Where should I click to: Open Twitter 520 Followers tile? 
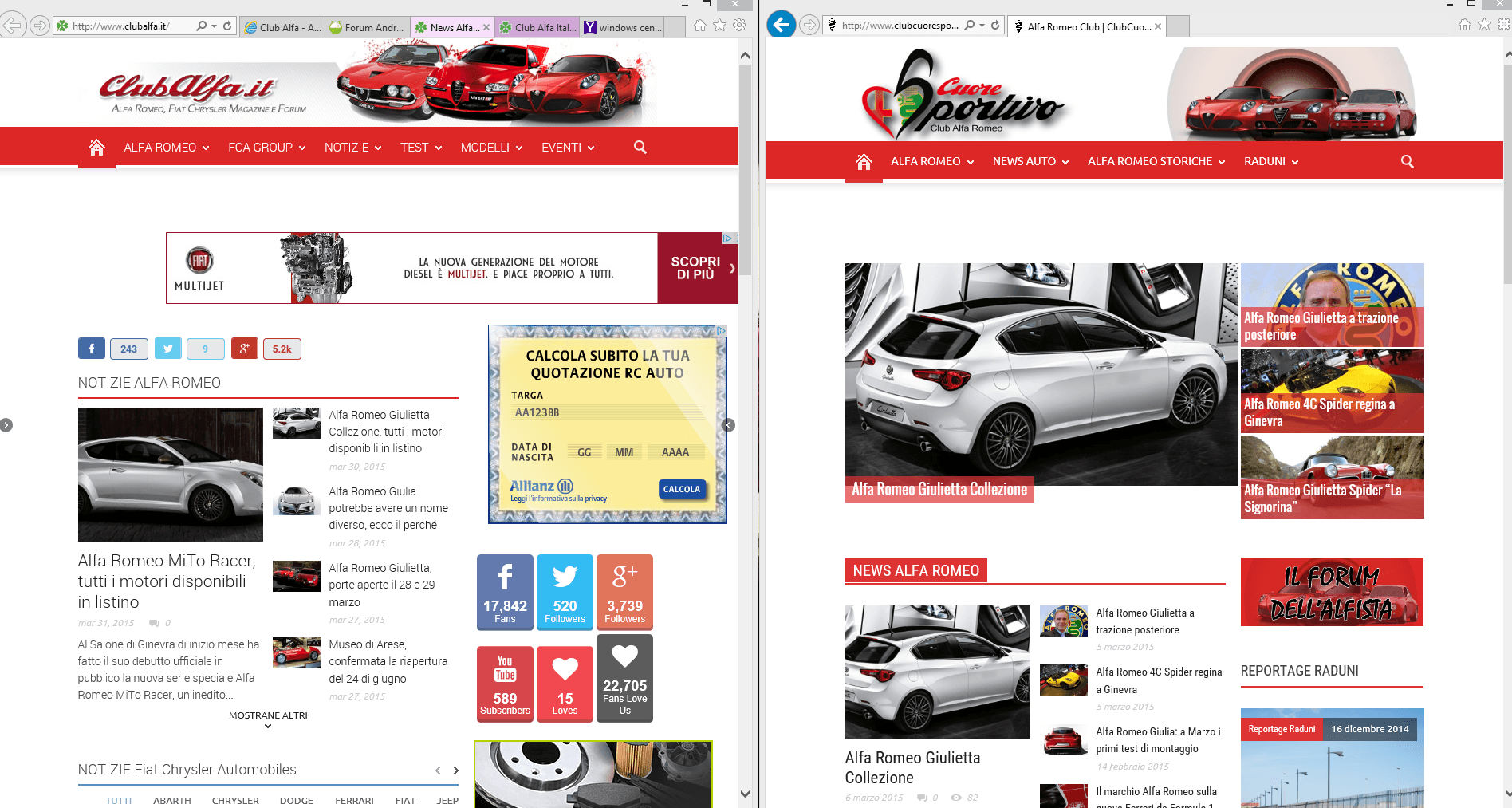pyautogui.click(x=565, y=592)
